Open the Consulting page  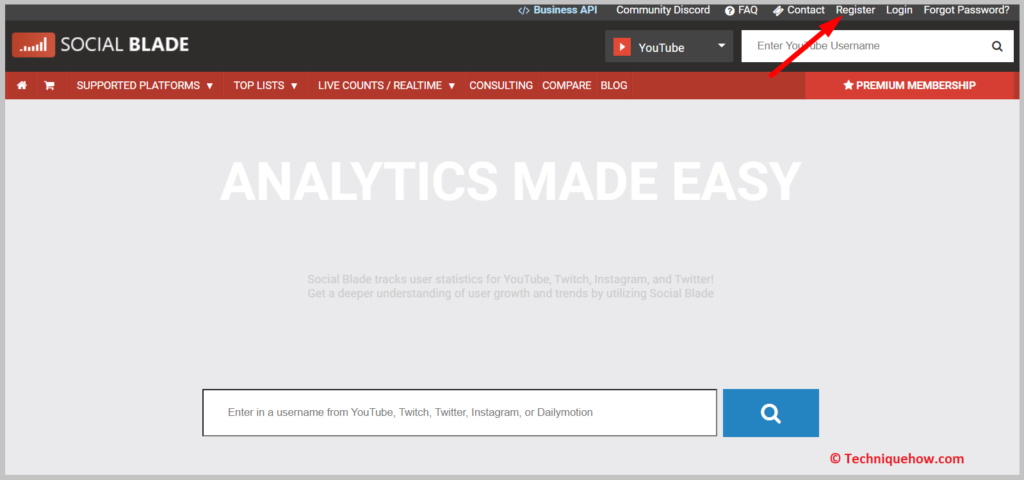pyautogui.click(x=501, y=86)
